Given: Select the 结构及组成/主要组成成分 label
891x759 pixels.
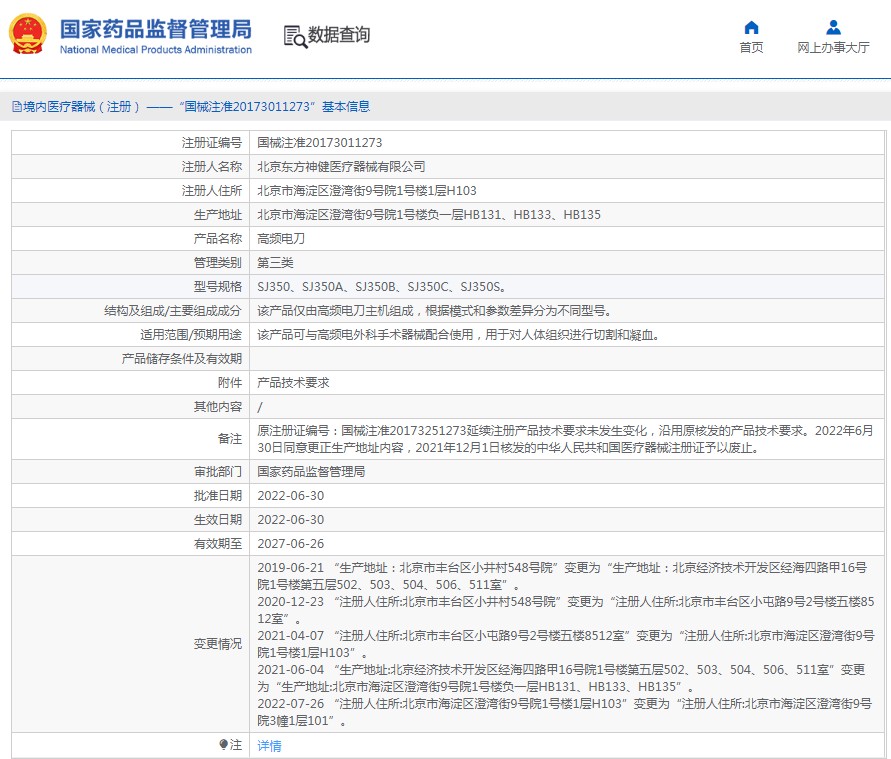Looking at the screenshot, I should pyautogui.click(x=173, y=311).
